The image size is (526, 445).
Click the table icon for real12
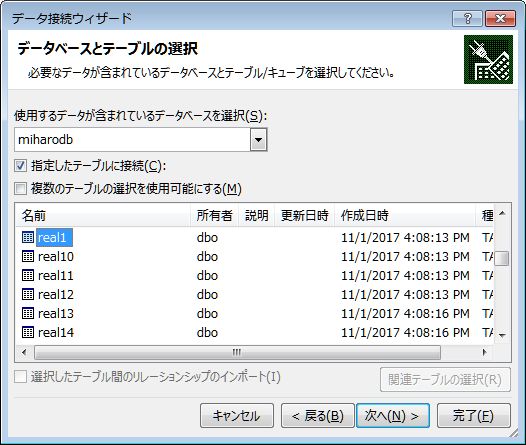pos(28,294)
